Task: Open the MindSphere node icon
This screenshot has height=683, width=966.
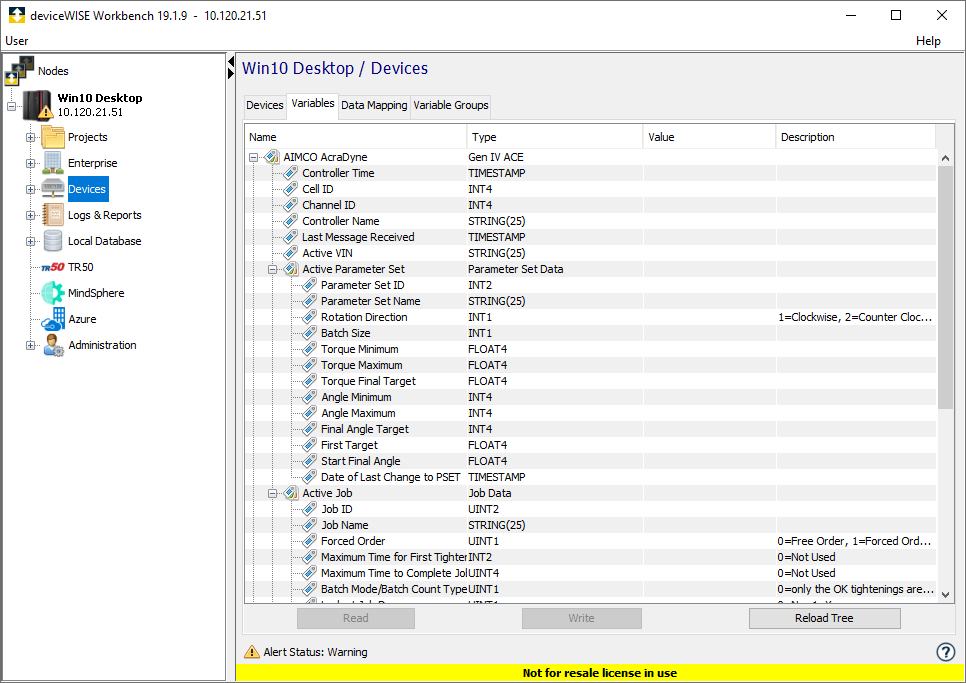Action: [x=52, y=293]
